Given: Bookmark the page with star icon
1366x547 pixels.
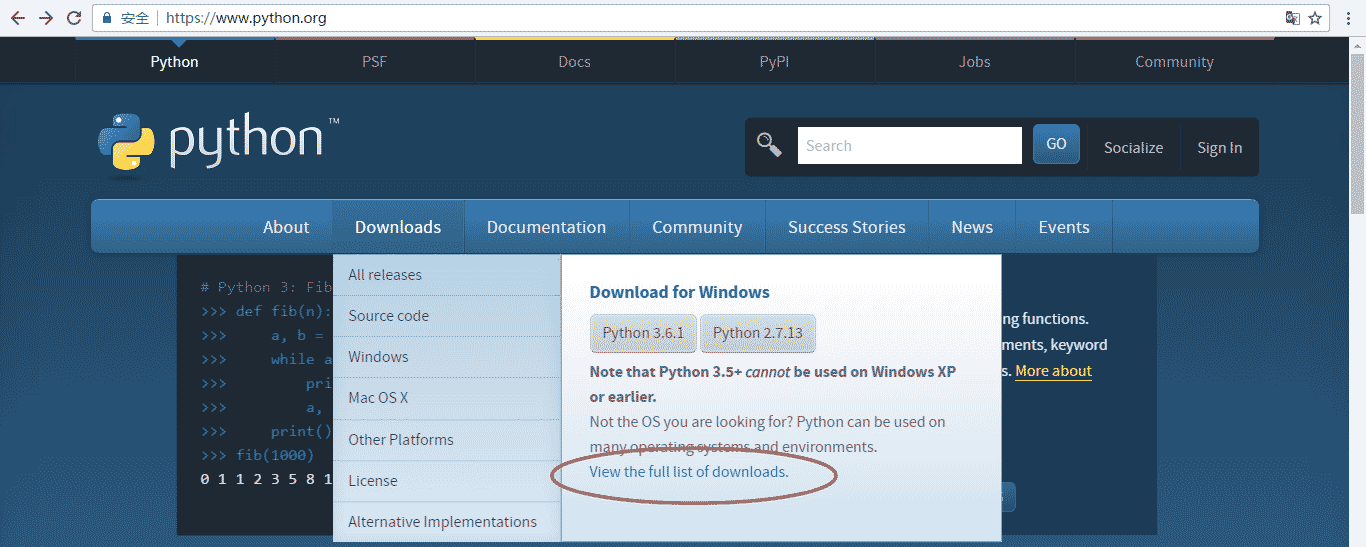Looking at the screenshot, I should pyautogui.click(x=1316, y=18).
